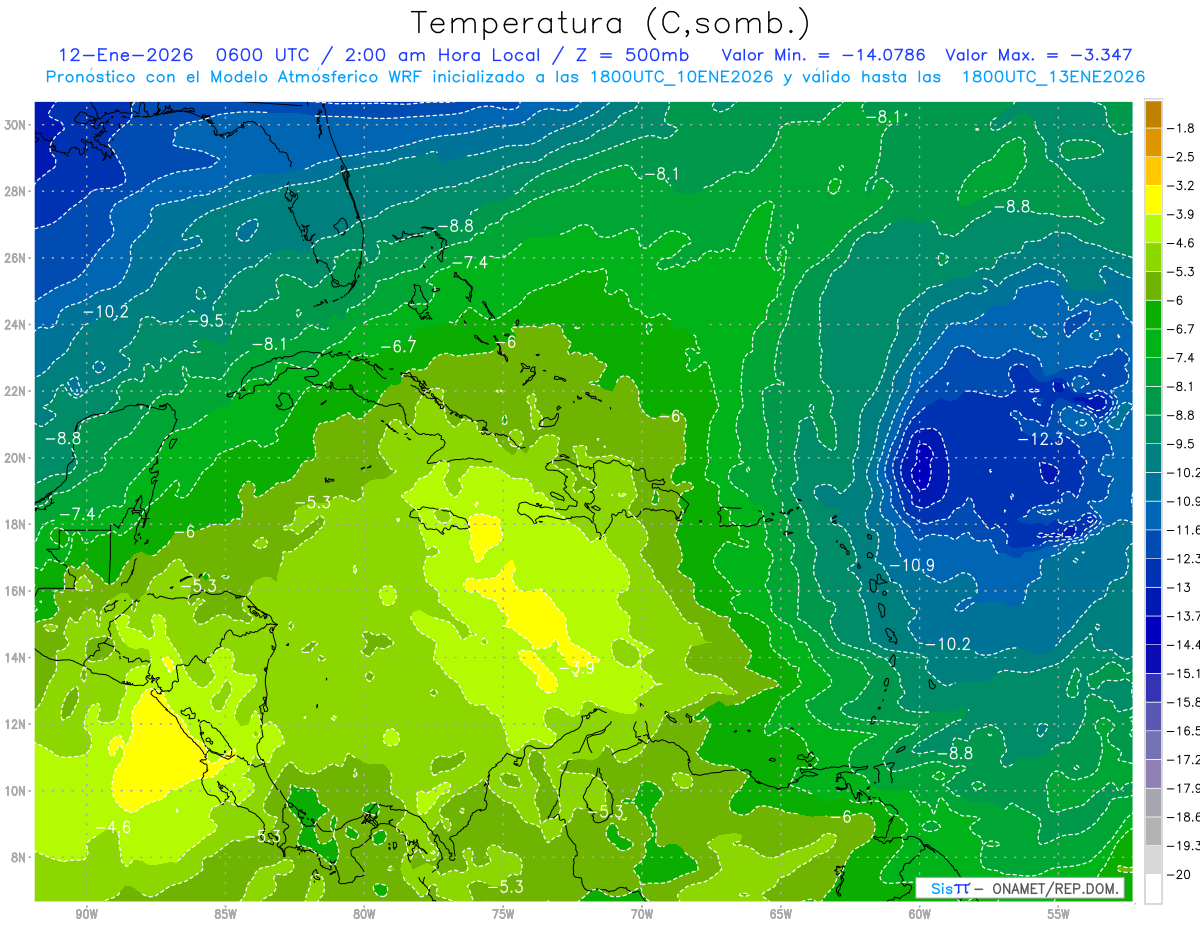This screenshot has width=1200, height=927.
Task: Click the Temperatura (C,somb.) chart title
Action: click(611, 23)
